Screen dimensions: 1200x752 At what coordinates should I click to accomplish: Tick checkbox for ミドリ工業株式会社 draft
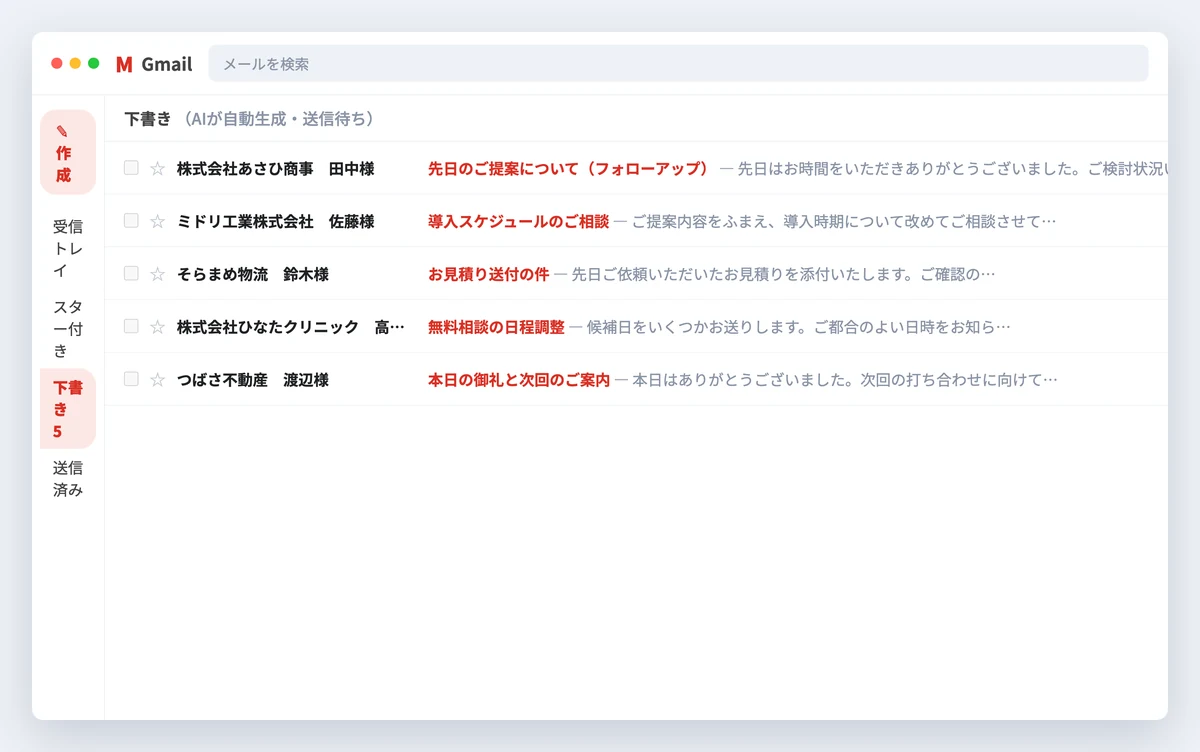point(131,221)
